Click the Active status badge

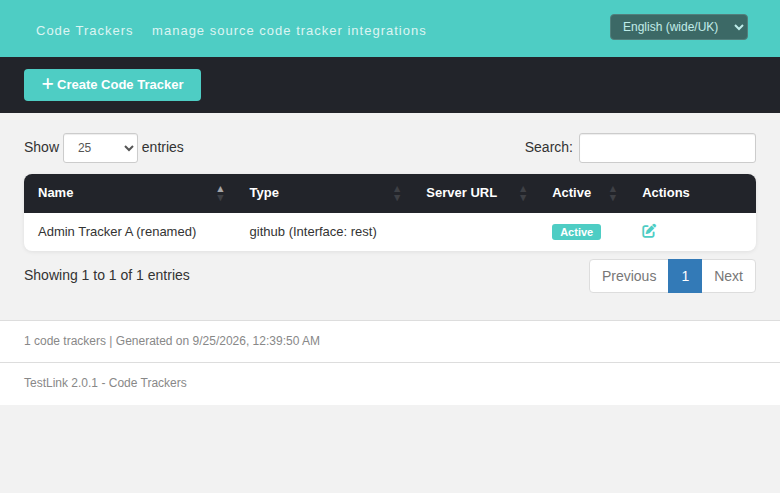coord(577,232)
